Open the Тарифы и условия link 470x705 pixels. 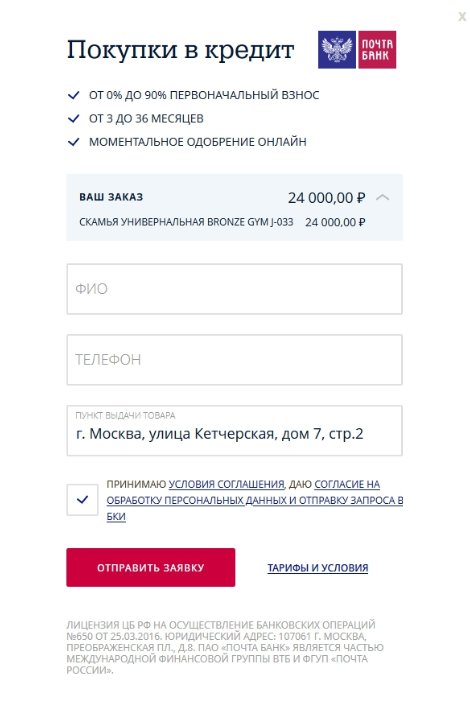coord(318,568)
